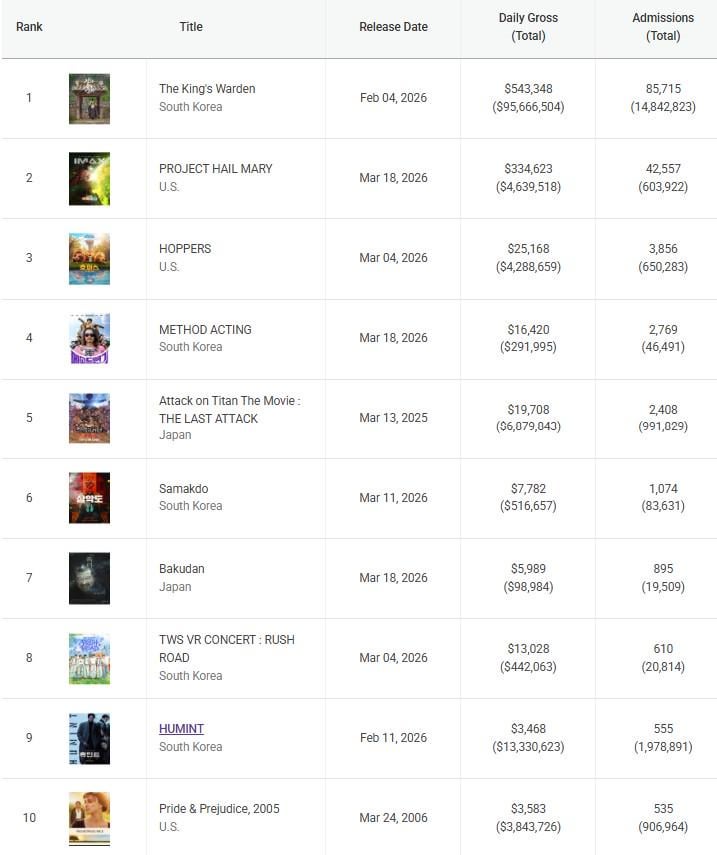Open the Project Hail Mary poster
Image resolution: width=717 pixels, height=855 pixels.
pos(89,178)
